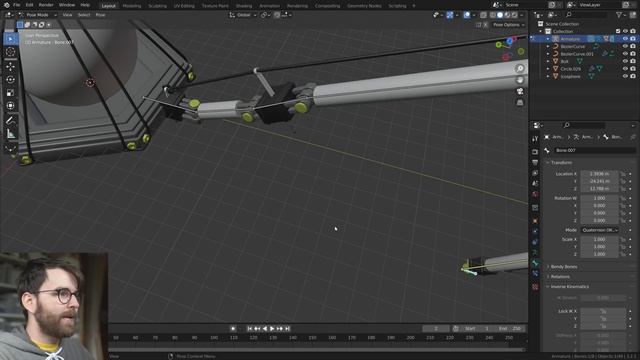Select the Annotate tool
Image resolution: width=640 pixels, height=360 pixels.
point(11,120)
